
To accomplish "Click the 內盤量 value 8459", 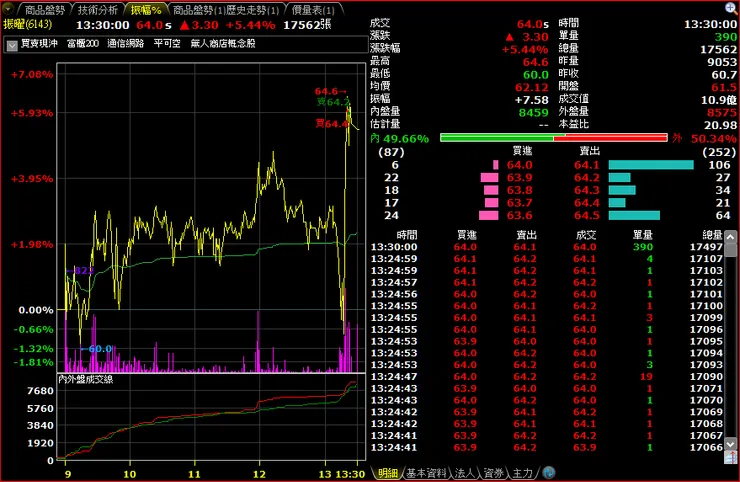I will pyautogui.click(x=533, y=113).
